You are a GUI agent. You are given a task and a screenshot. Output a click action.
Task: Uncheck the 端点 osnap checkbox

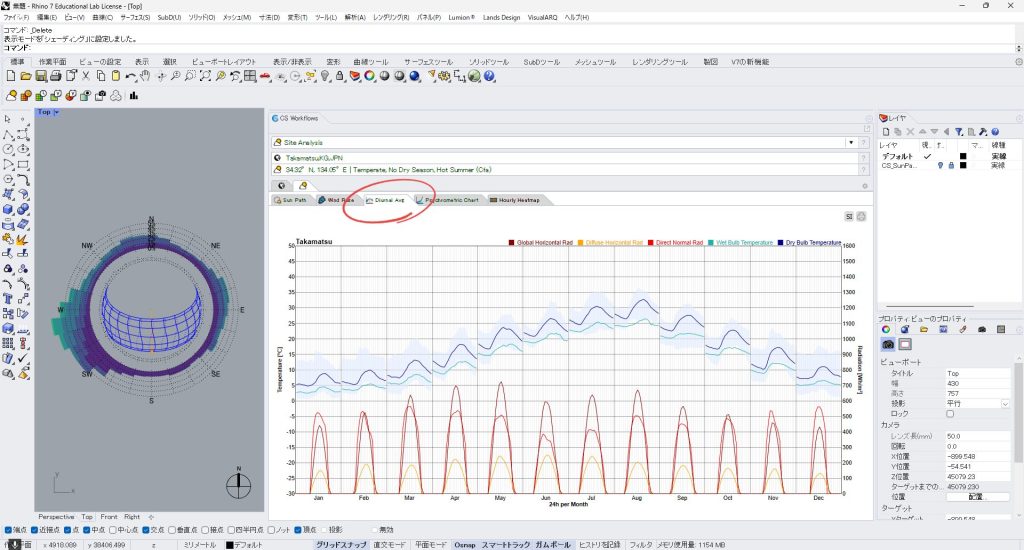[9, 529]
